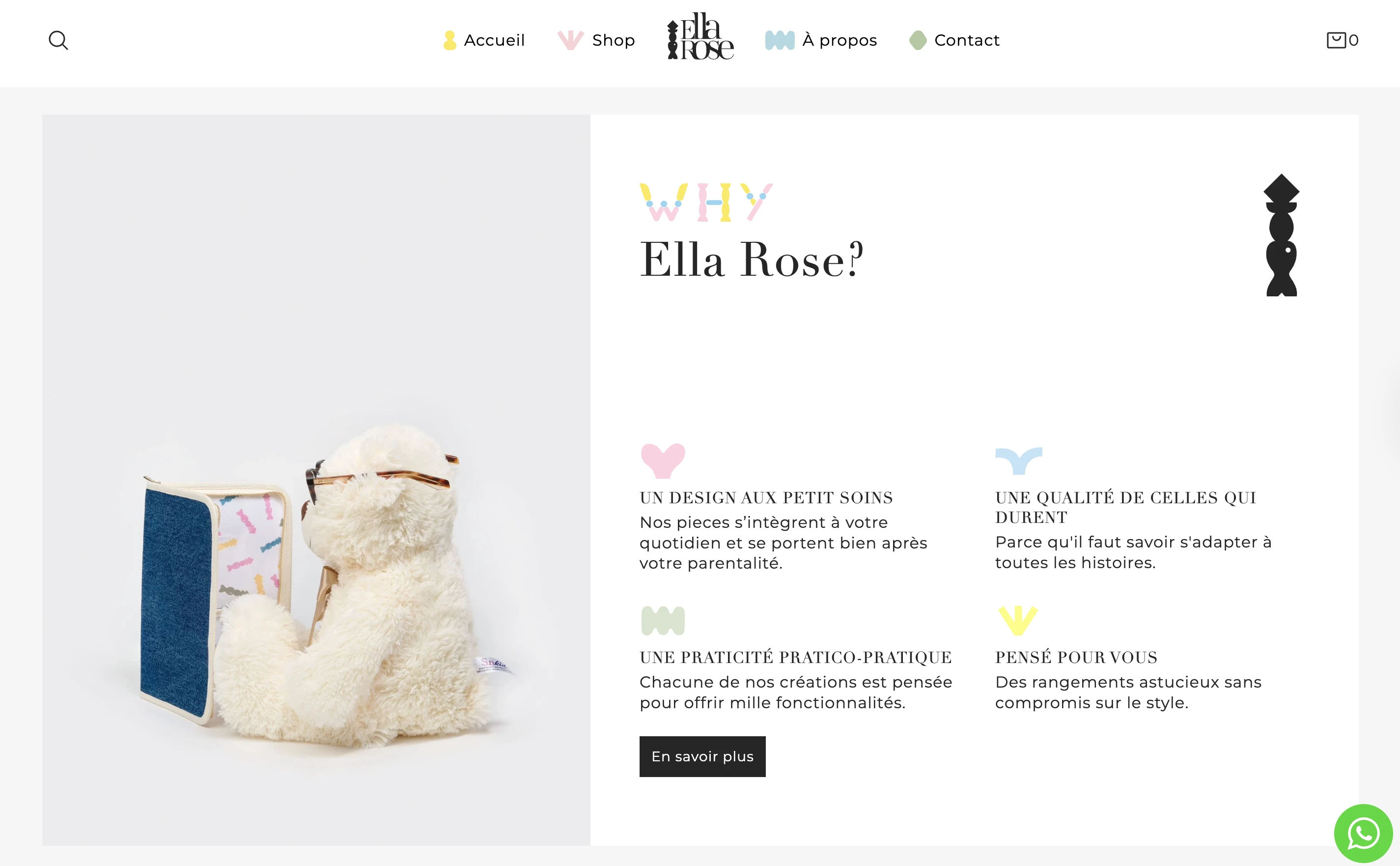Click the black totem figure icon
Screen dimensions: 1400x866
click(x=1282, y=235)
